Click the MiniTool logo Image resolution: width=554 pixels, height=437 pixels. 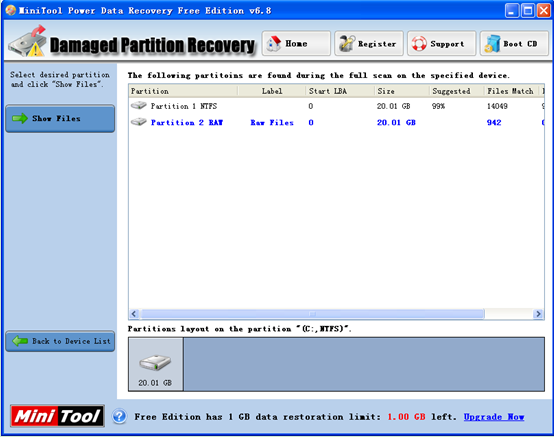(x=57, y=416)
